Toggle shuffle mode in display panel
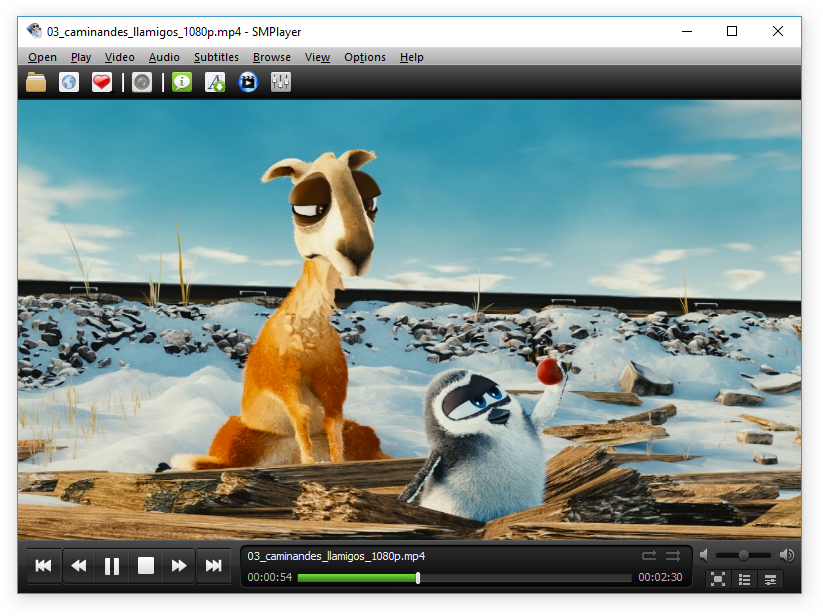This screenshot has width=823, height=616. 673,556
